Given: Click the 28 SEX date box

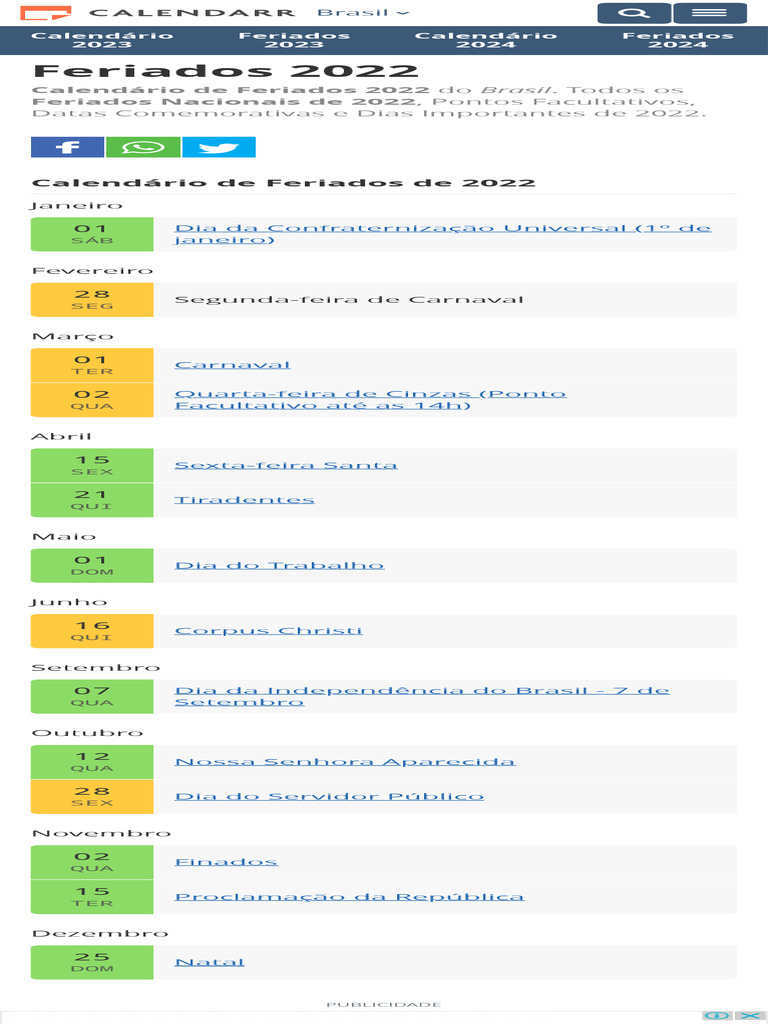Looking at the screenshot, I should pyautogui.click(x=92, y=797).
